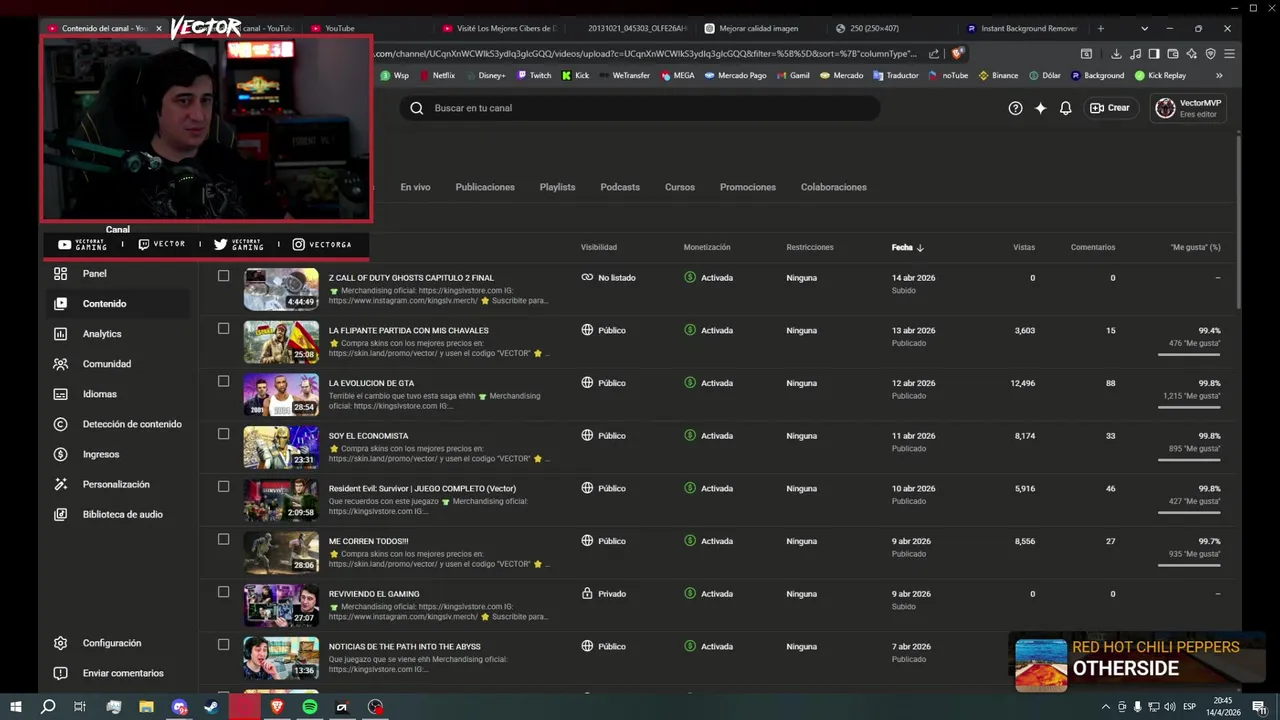Sort by Fecha column arrow
The width and height of the screenshot is (1280, 720).
[x=920, y=248]
